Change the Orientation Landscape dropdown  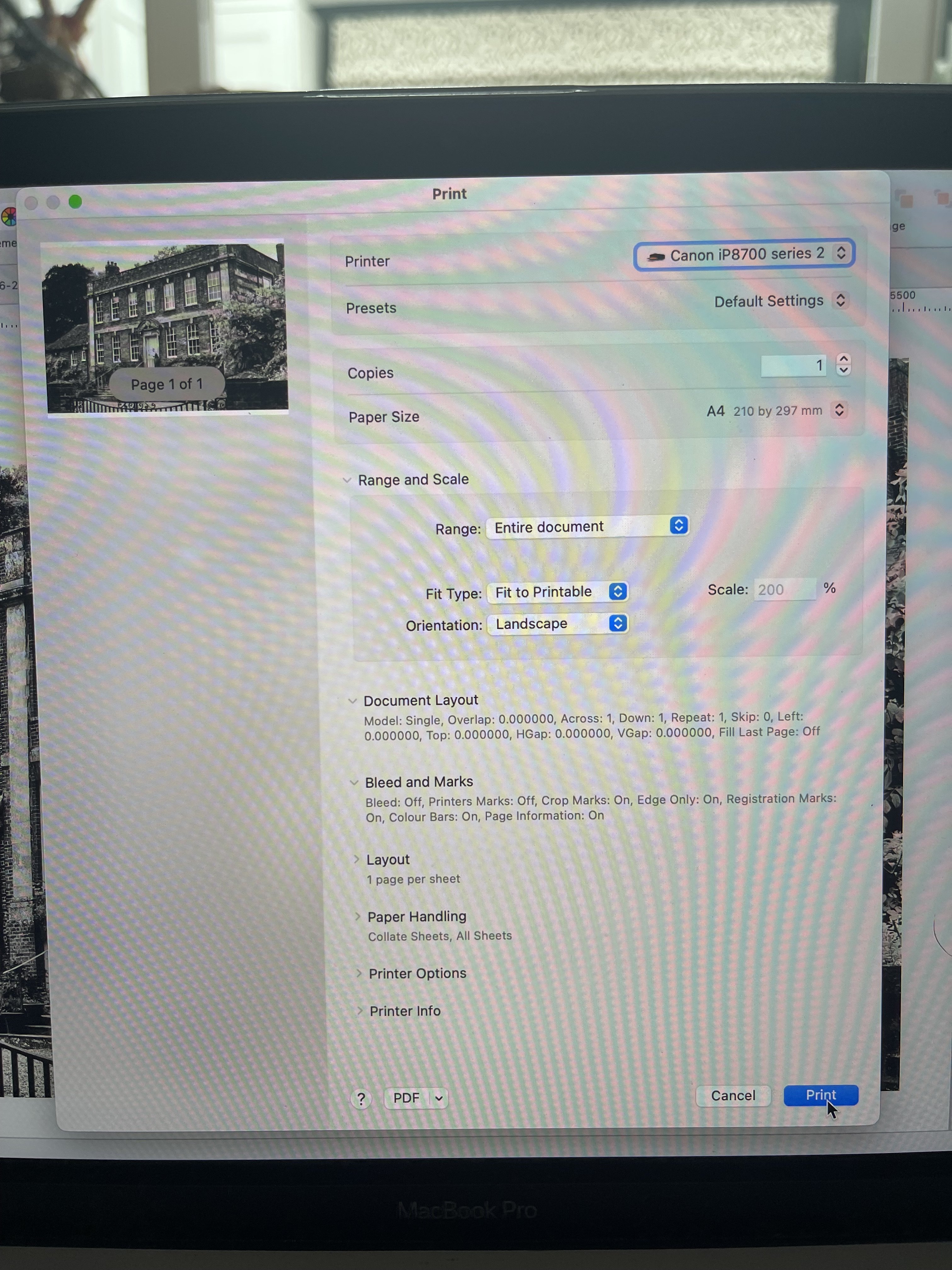(558, 624)
